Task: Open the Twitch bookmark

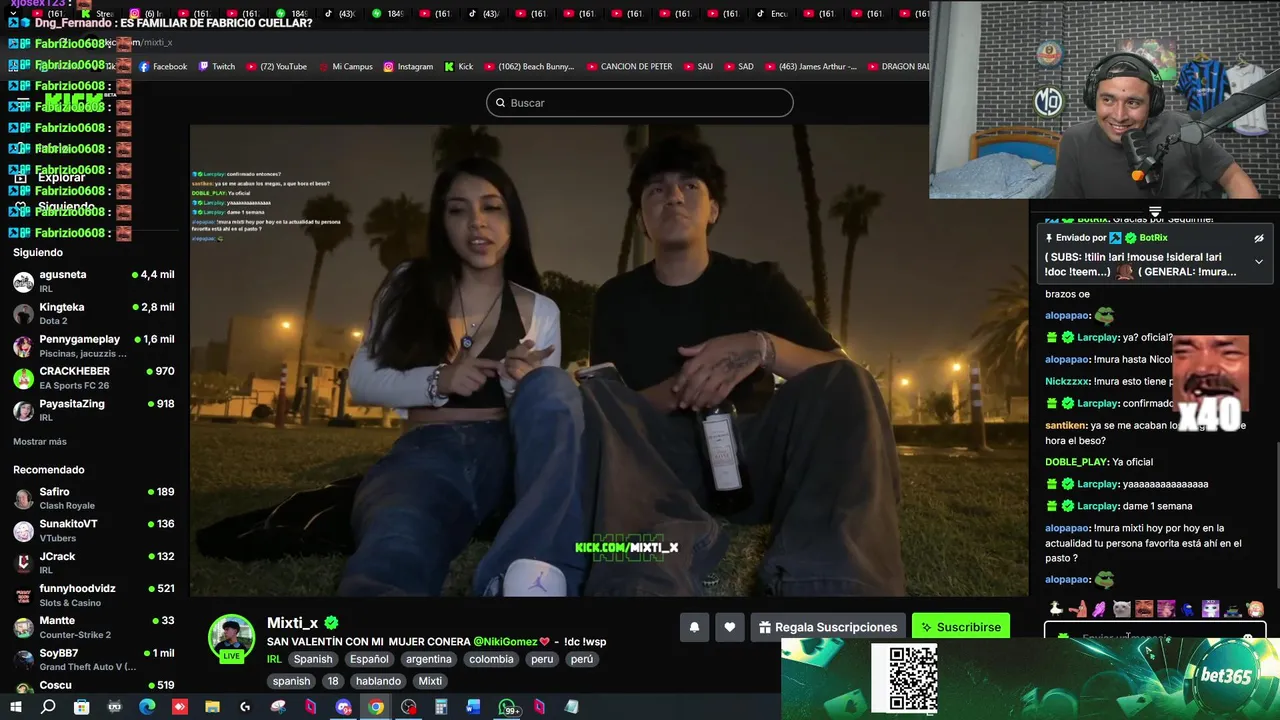Action: pyautogui.click(x=217, y=67)
